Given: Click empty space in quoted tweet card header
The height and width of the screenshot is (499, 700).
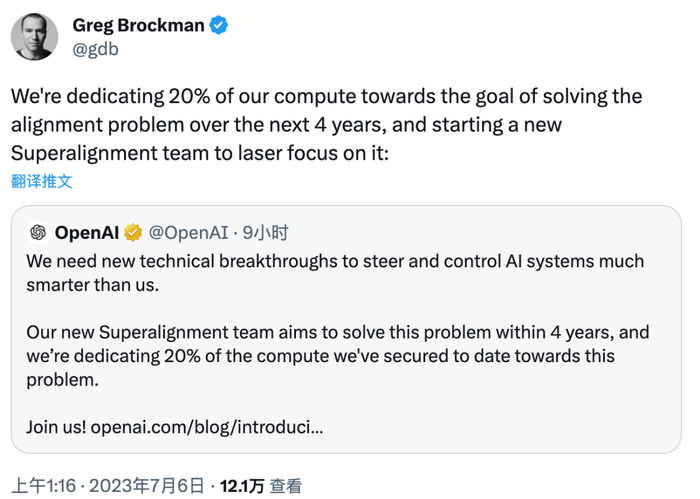Looking at the screenshot, I should point(480,233).
